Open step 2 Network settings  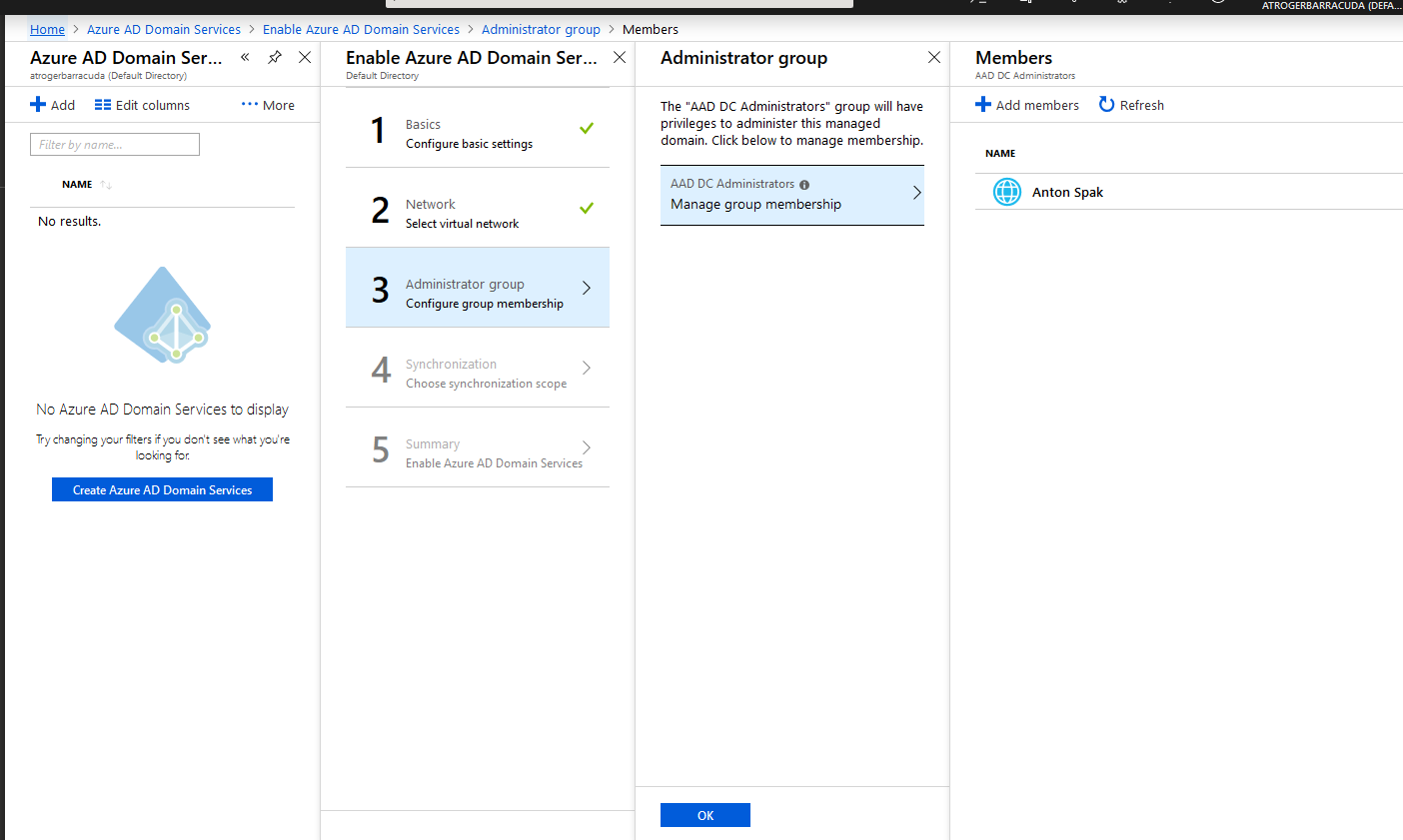coord(478,208)
